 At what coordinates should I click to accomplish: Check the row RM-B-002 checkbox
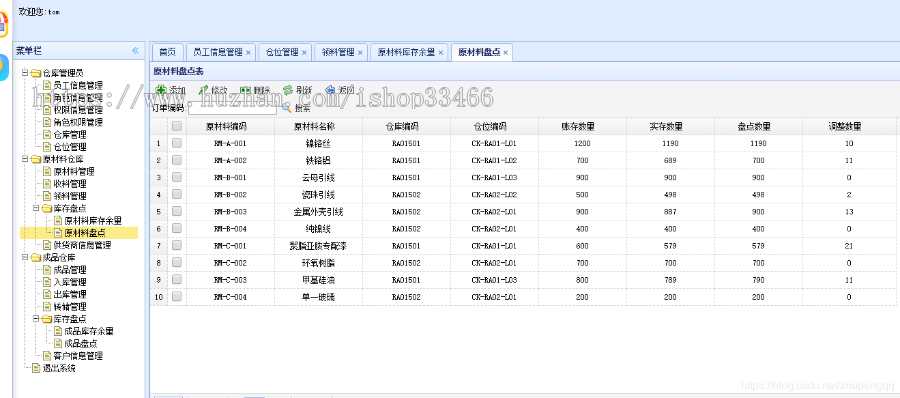coord(177,194)
